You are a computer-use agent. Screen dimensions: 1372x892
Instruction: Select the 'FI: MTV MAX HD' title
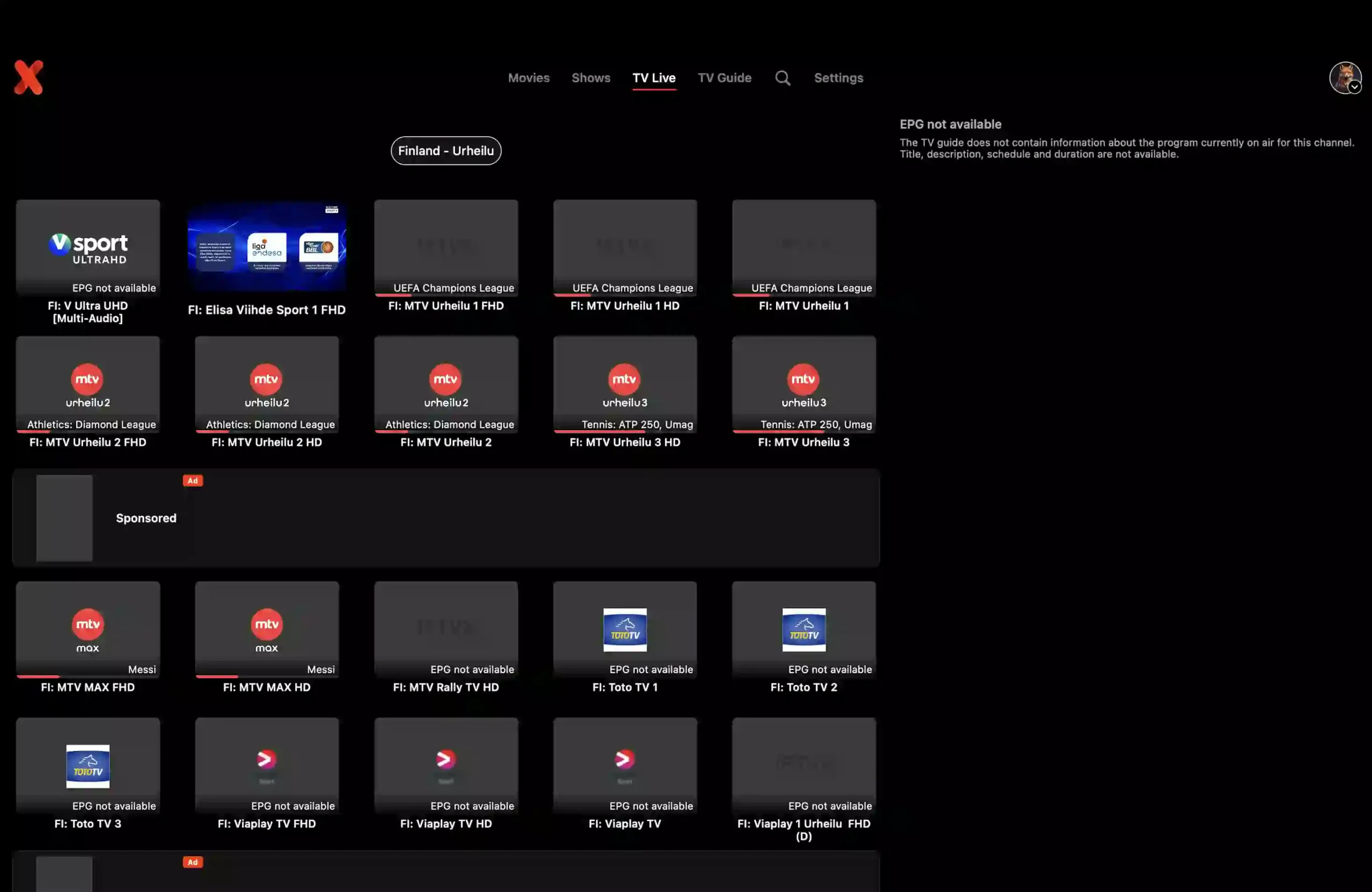tap(266, 687)
